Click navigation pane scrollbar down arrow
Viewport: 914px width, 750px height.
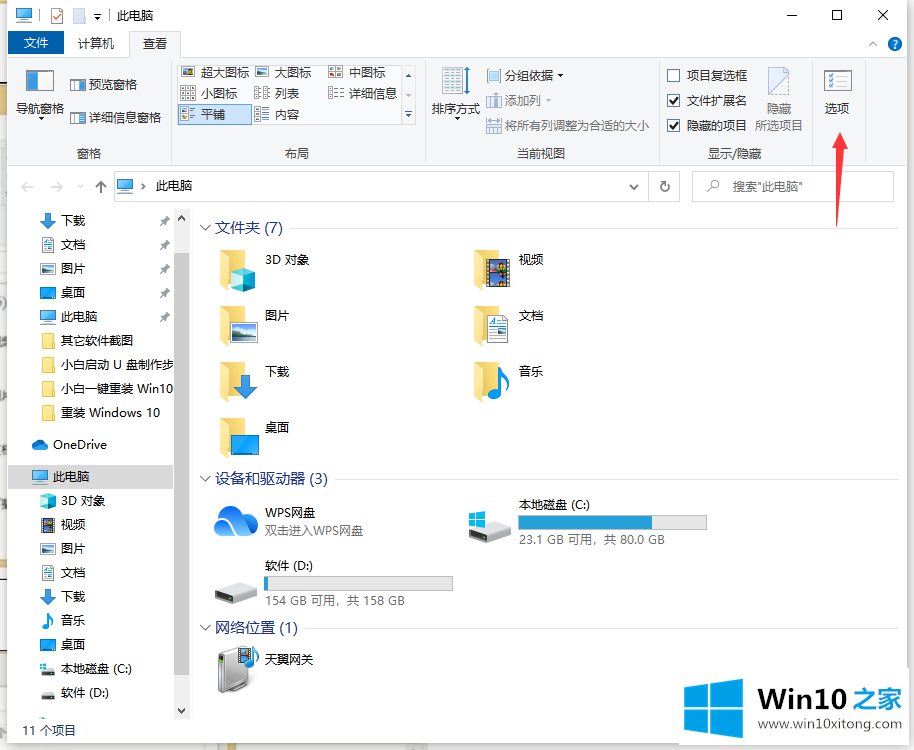click(x=181, y=711)
